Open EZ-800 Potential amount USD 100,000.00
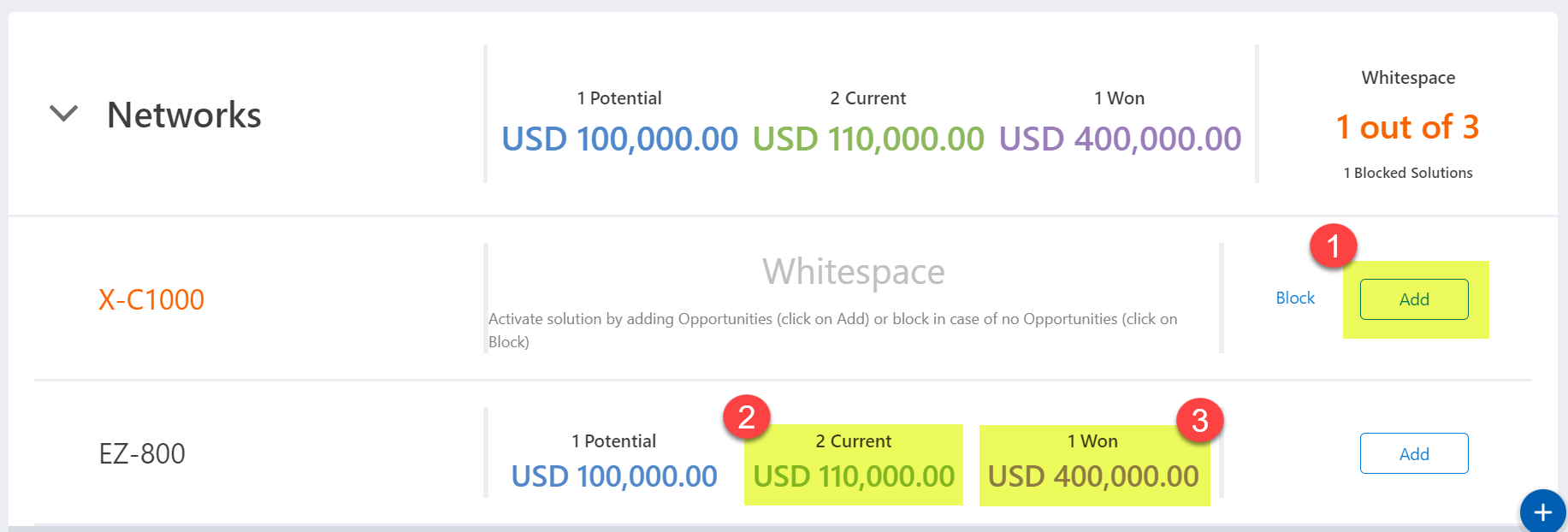This screenshot has width=1568, height=532. pos(614,476)
